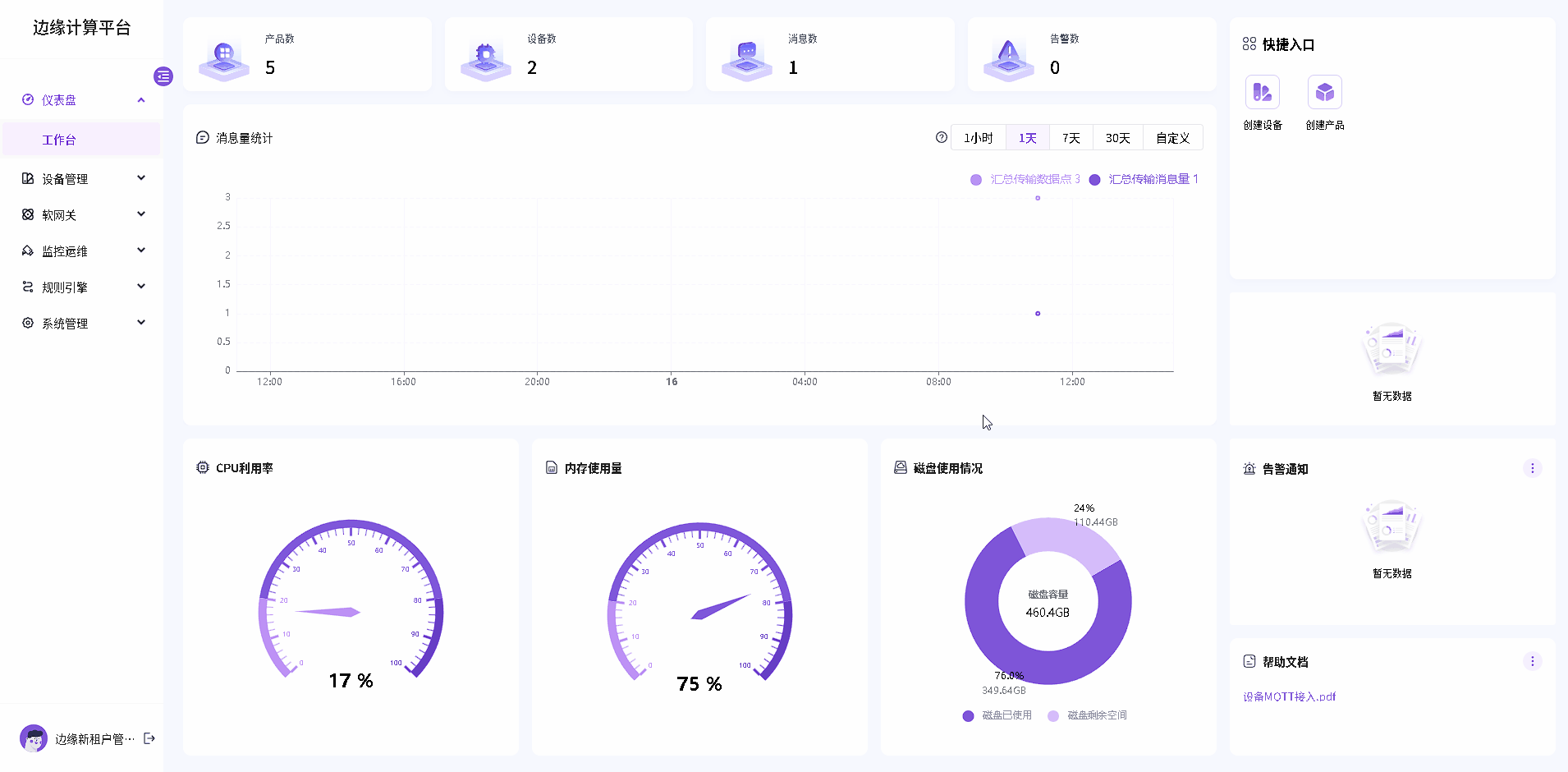
Task: Click the help question mark beside time range
Action: click(941, 137)
